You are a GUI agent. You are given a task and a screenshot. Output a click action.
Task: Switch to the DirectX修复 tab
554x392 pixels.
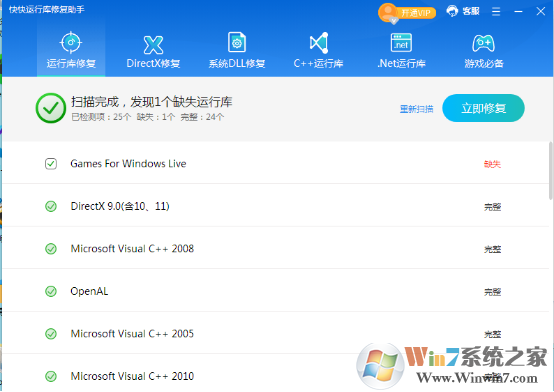click(x=153, y=51)
